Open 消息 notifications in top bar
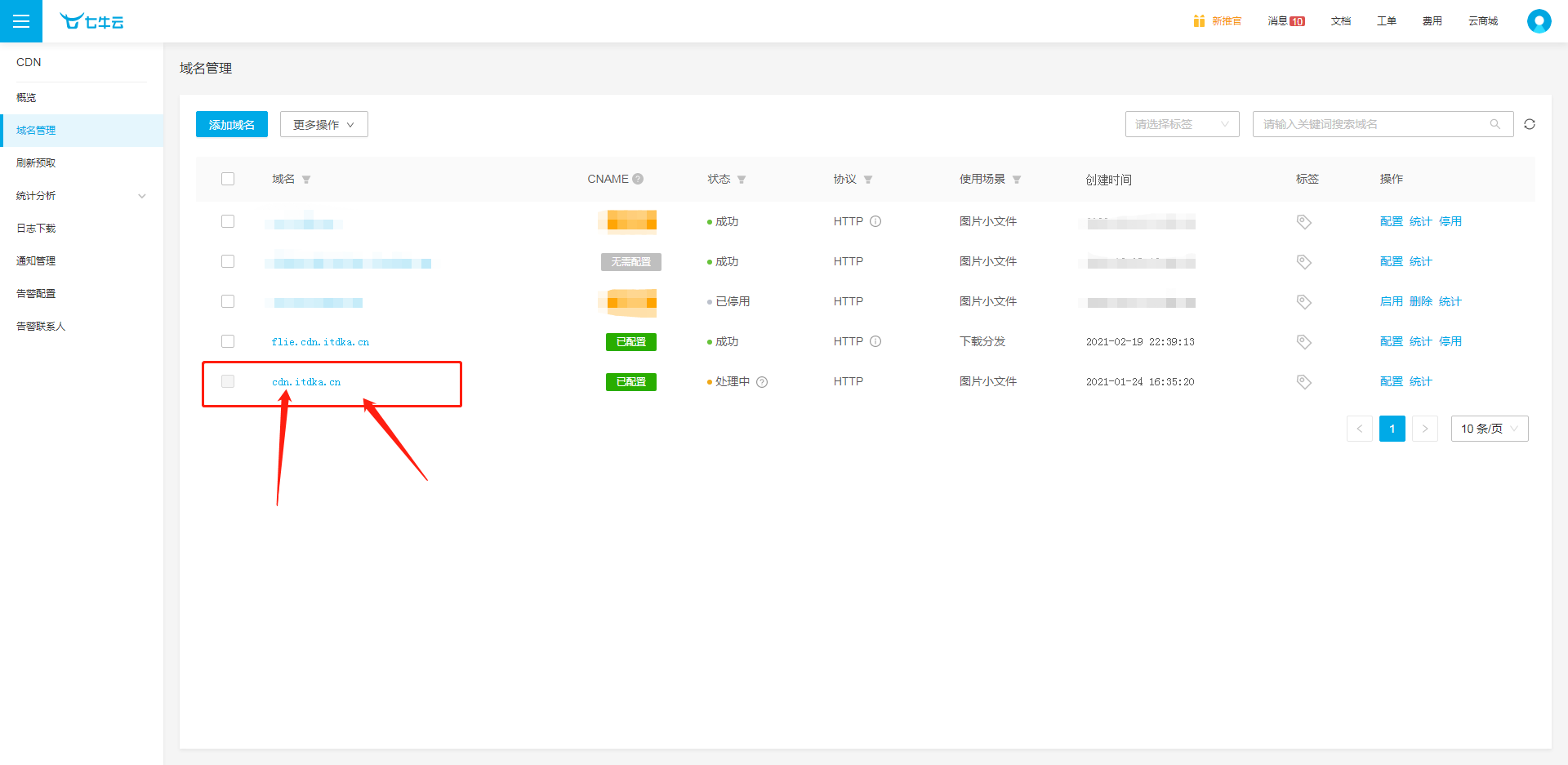Screen dimensions: 1568x765 (1286, 21)
